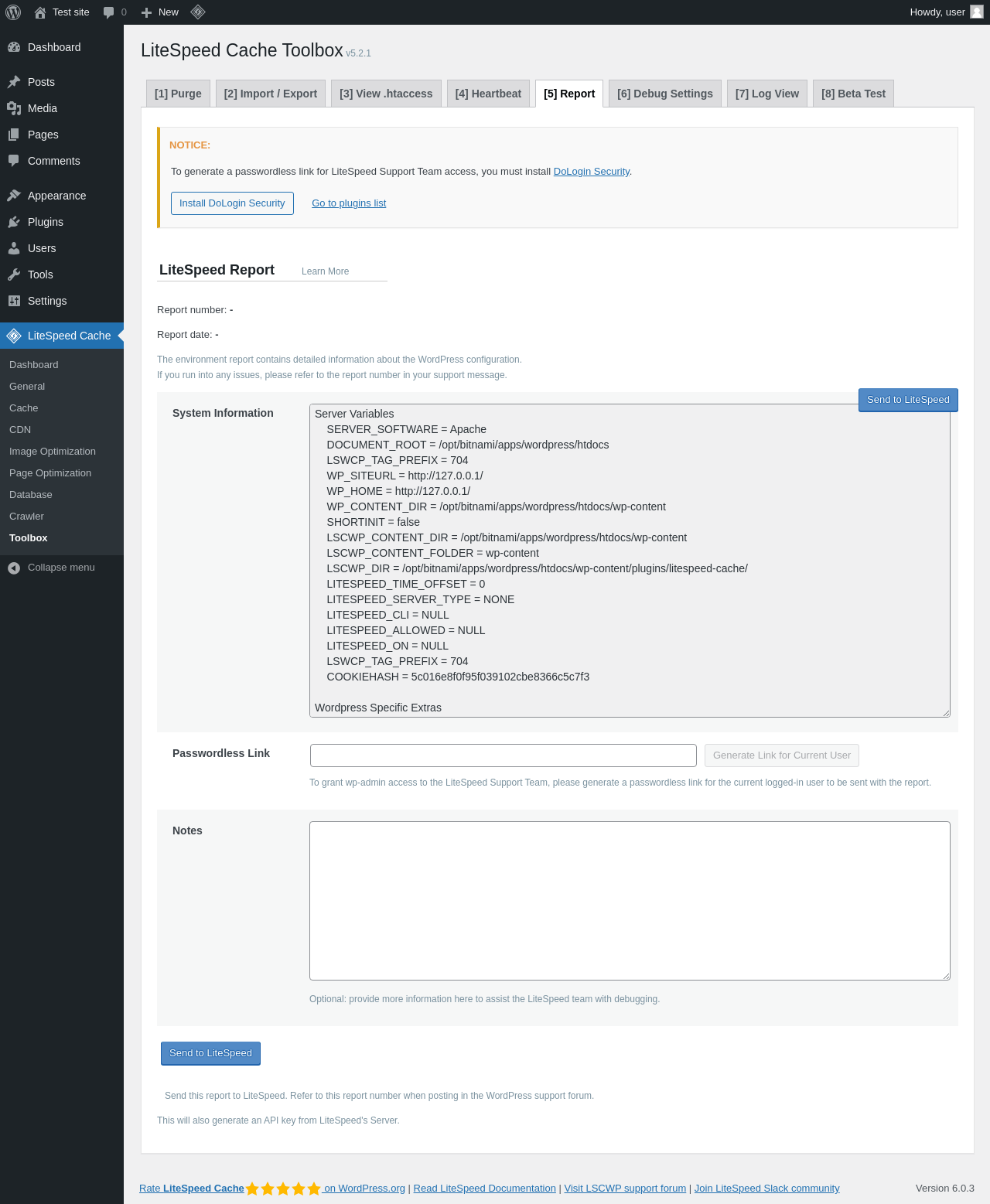
Task: Click inside the Notes text area
Action: pyautogui.click(x=630, y=901)
